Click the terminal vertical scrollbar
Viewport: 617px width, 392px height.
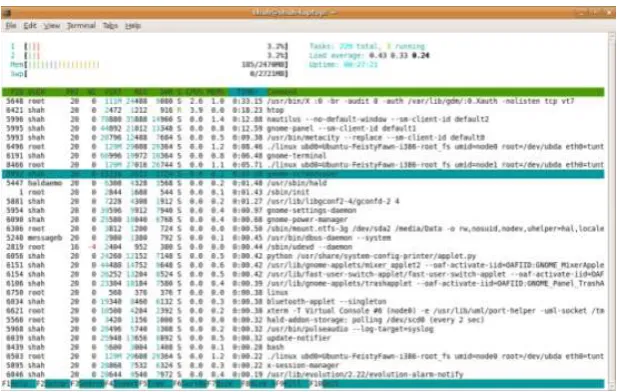pyautogui.click(x=611, y=211)
